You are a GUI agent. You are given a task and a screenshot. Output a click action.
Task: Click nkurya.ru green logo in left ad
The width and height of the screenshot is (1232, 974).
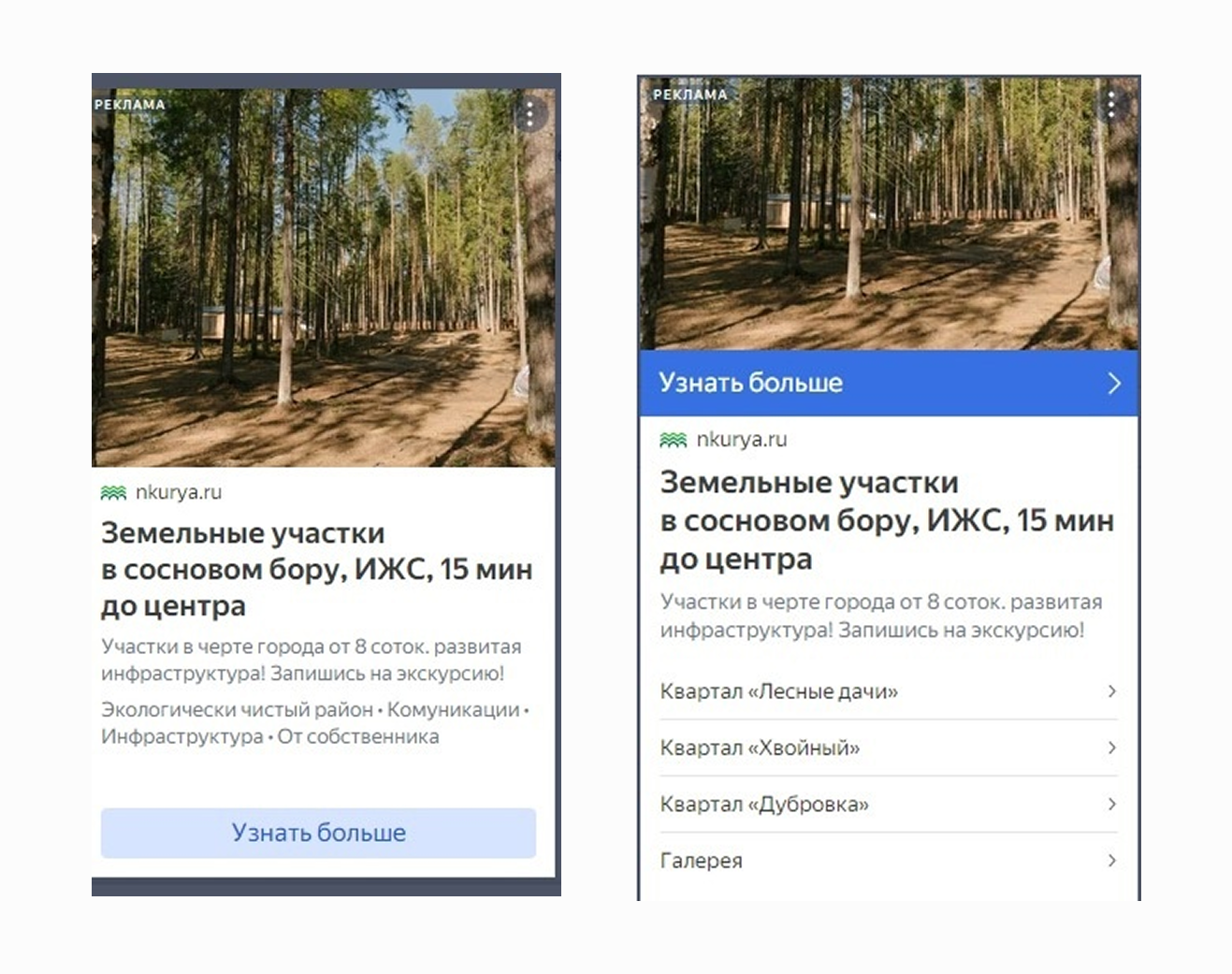click(113, 492)
